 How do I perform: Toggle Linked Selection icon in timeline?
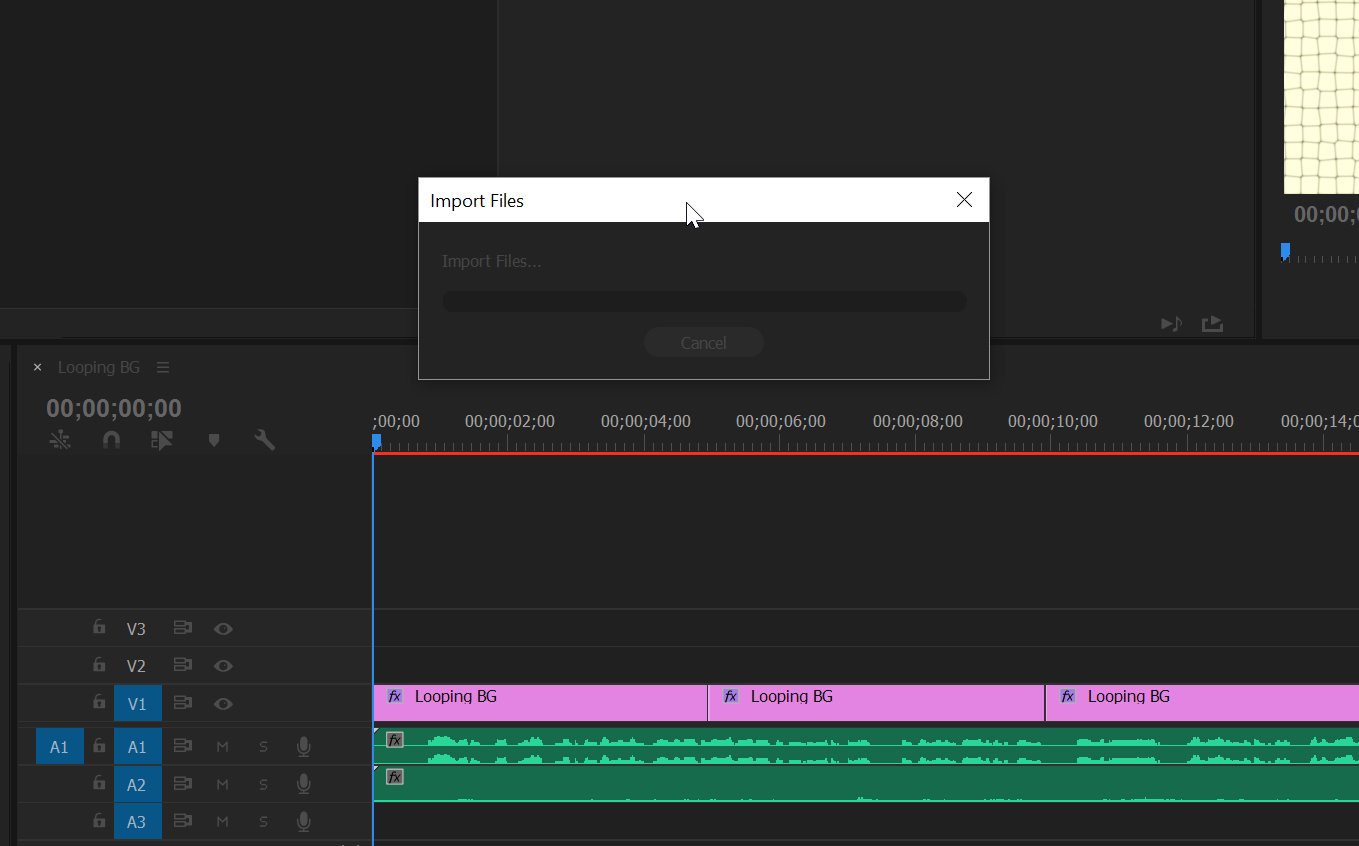click(x=162, y=440)
